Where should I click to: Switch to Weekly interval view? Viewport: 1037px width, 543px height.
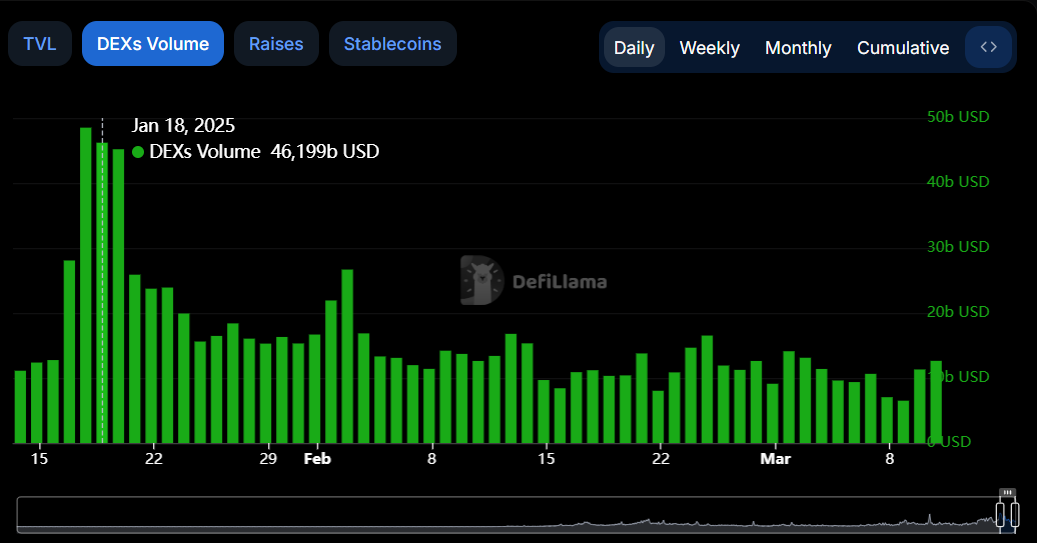point(709,48)
